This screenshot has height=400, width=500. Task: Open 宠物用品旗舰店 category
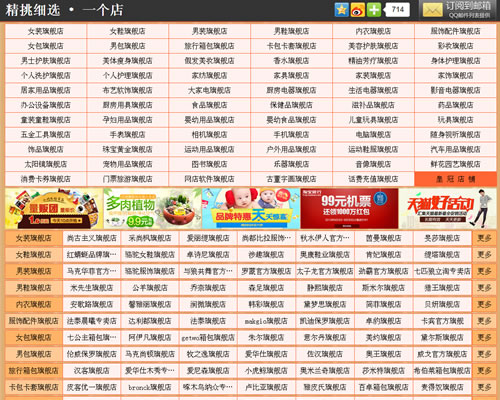(127, 164)
